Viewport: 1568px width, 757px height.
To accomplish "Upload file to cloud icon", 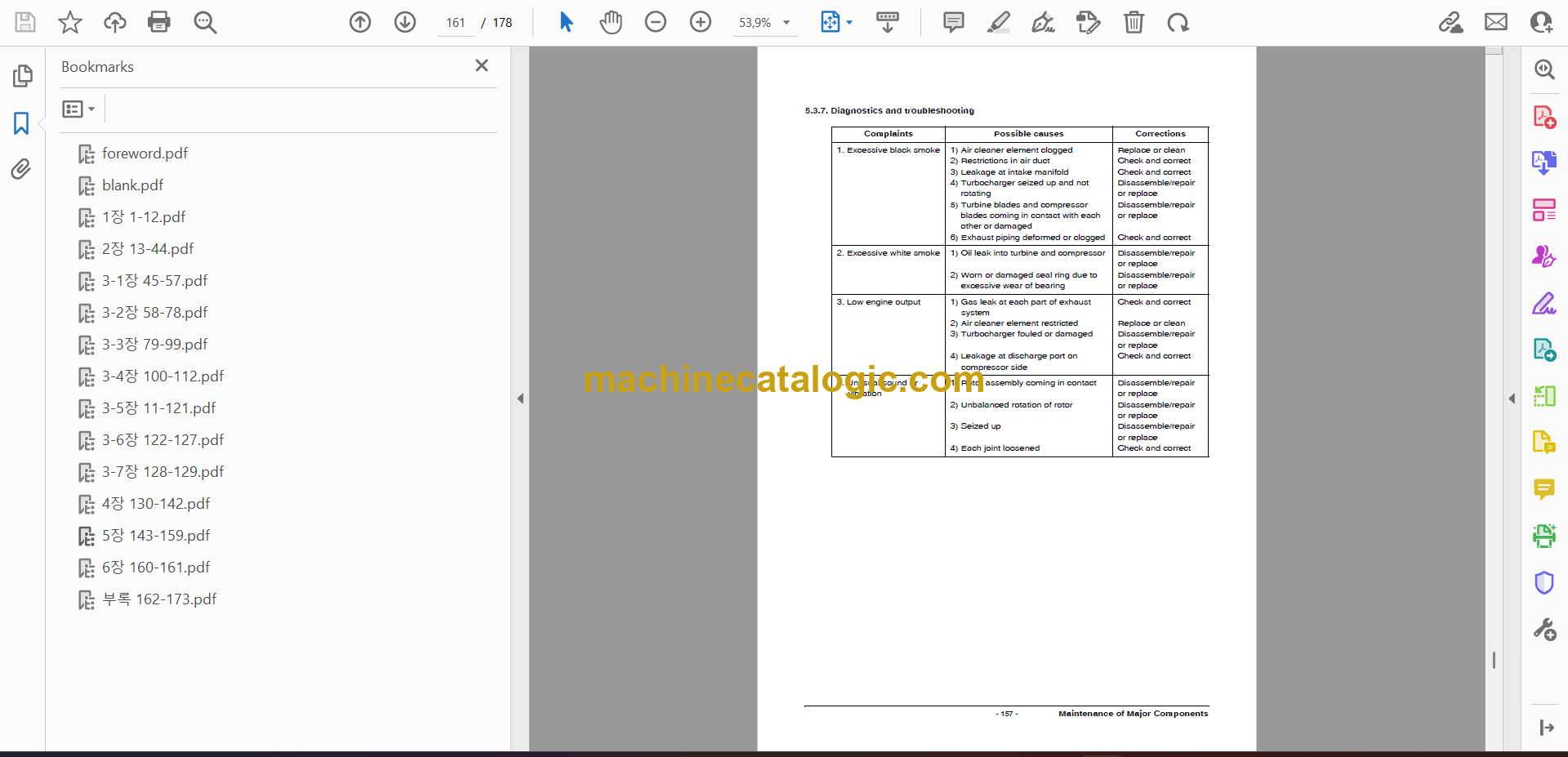I will point(115,22).
